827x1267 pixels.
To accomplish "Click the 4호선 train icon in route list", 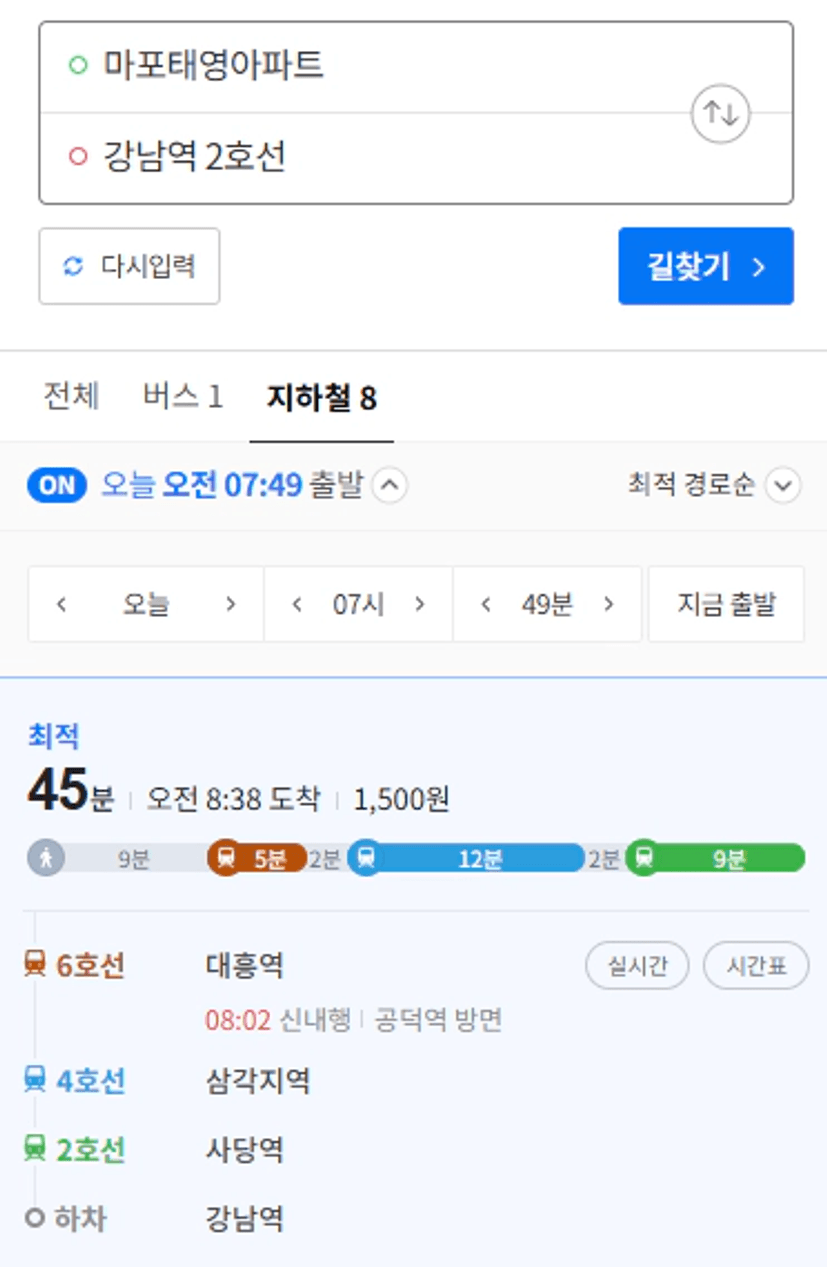I will pyautogui.click(x=35, y=1080).
